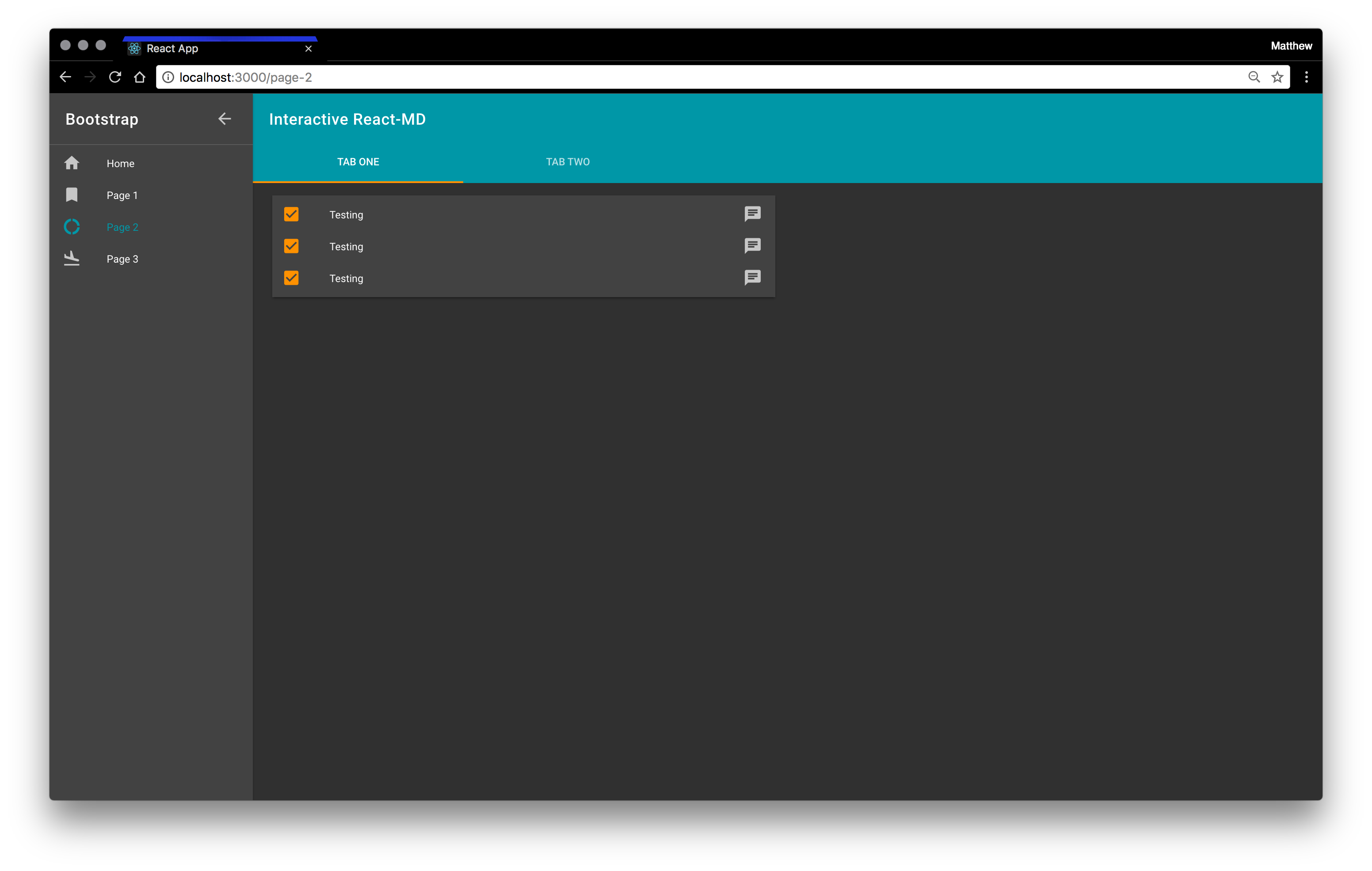The image size is (1372, 871).
Task: Collapse the Bootstrap navigation drawer with arrow
Action: click(225, 118)
